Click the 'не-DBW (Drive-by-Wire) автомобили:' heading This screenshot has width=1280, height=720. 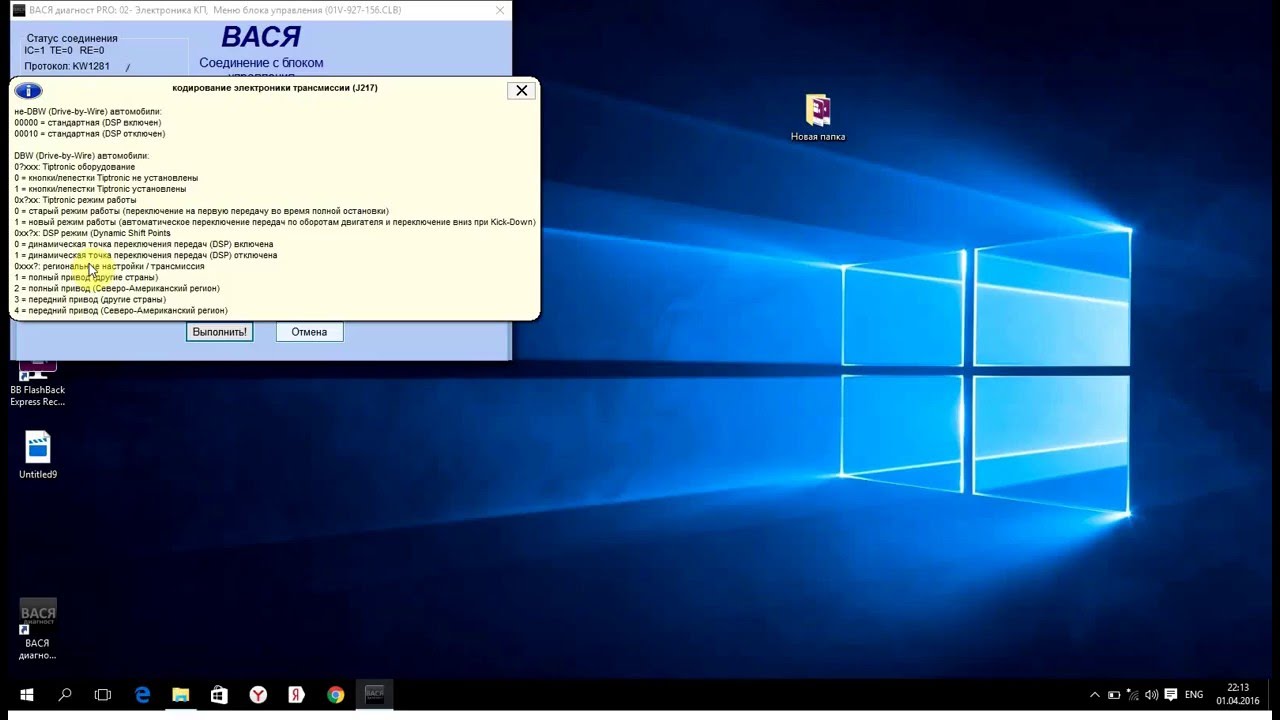[88, 112]
